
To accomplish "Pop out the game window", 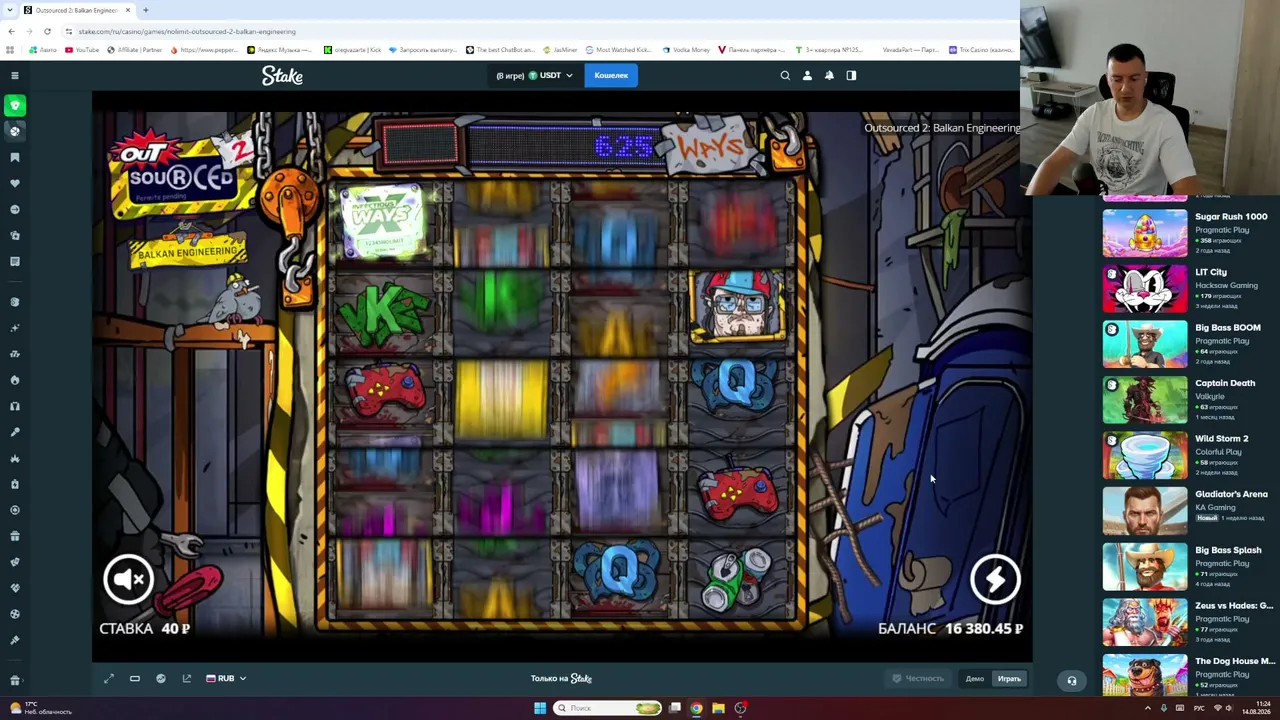I will [187, 678].
